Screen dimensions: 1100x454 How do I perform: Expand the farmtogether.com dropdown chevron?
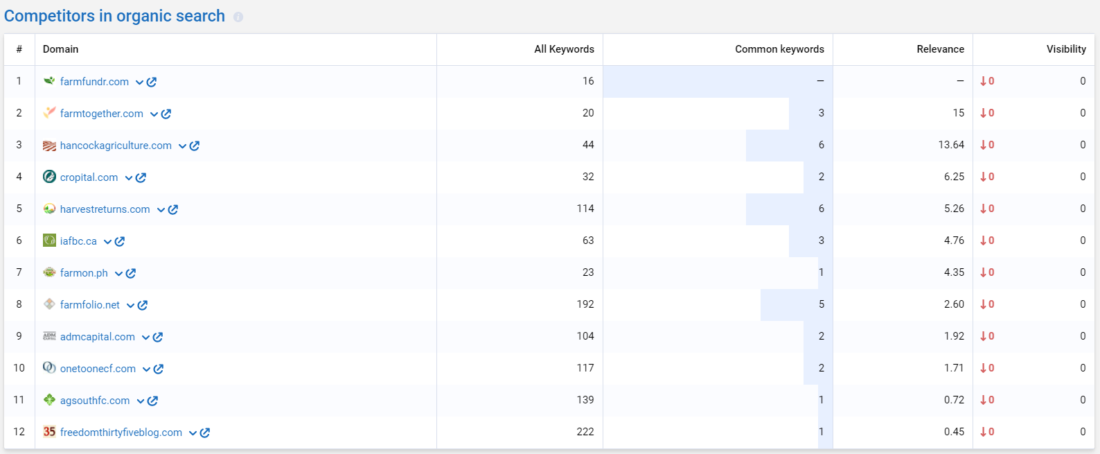tap(154, 114)
